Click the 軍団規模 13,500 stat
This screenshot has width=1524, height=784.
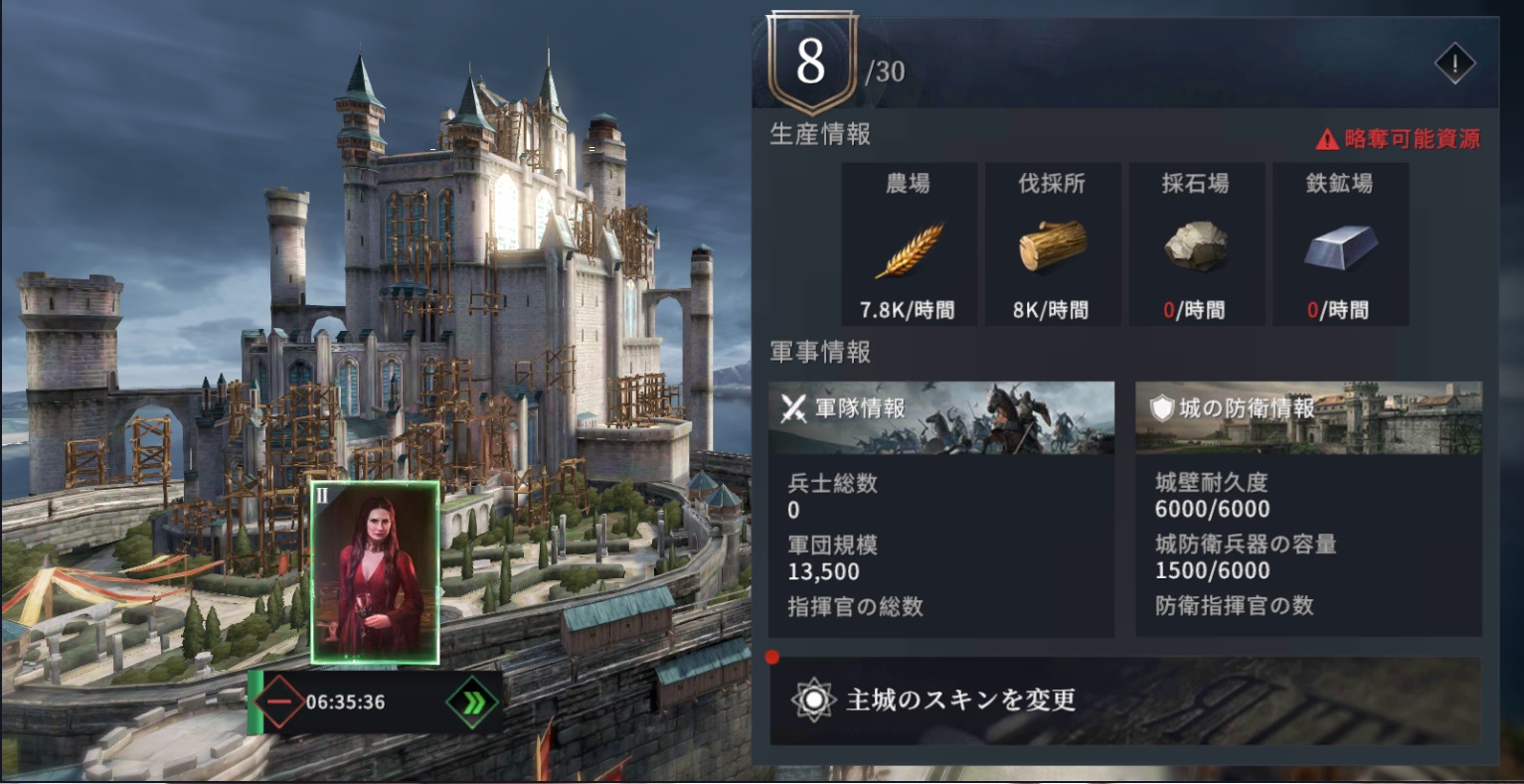tap(833, 558)
